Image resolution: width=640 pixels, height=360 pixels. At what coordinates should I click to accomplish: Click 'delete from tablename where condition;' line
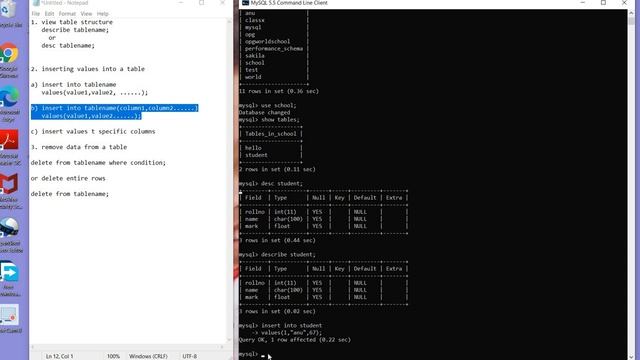(x=98, y=162)
